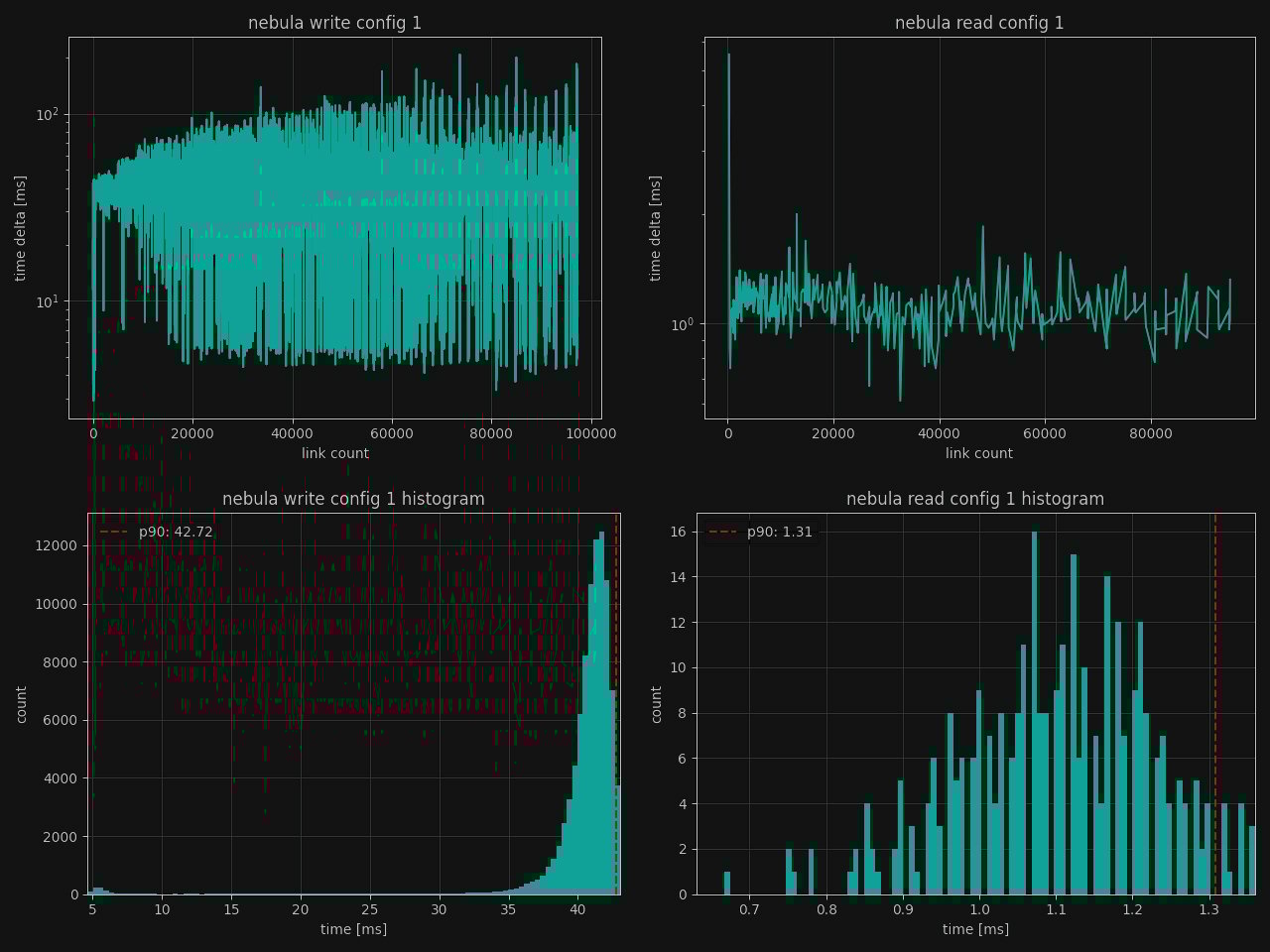This screenshot has height=952, width=1270.
Task: Click the "1.3" time tick on read histogram
Action: tap(1208, 909)
